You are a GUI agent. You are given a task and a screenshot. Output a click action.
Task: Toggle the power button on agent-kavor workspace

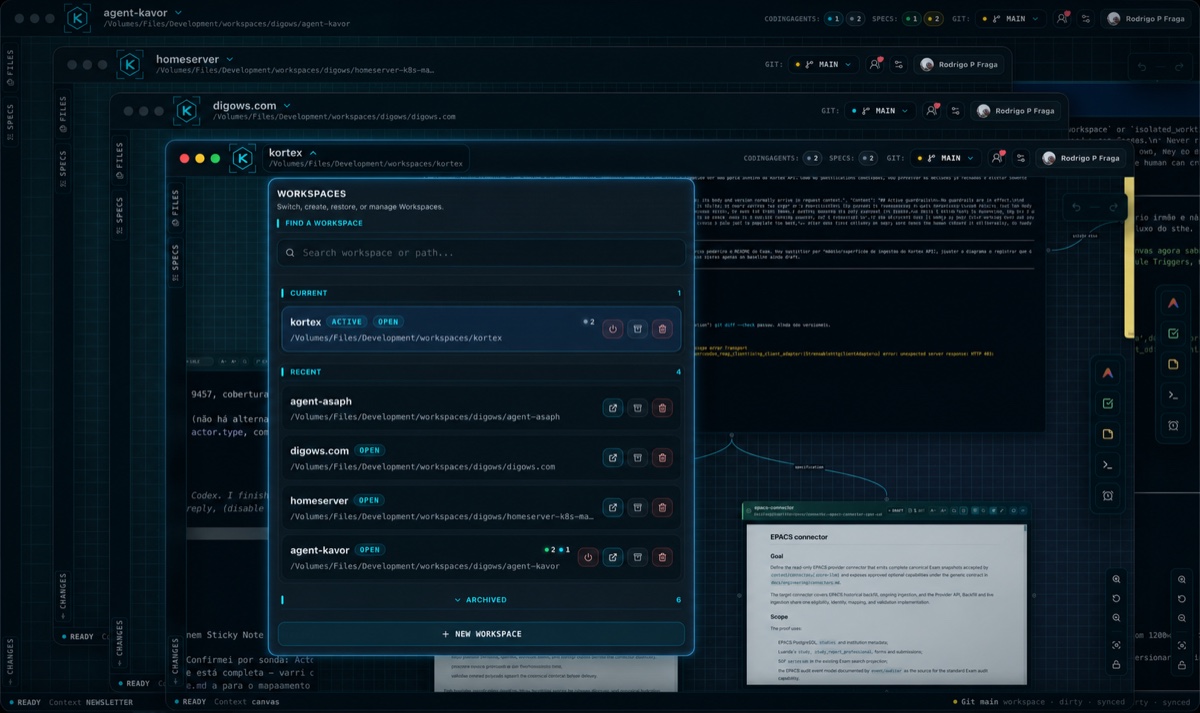[588, 557]
